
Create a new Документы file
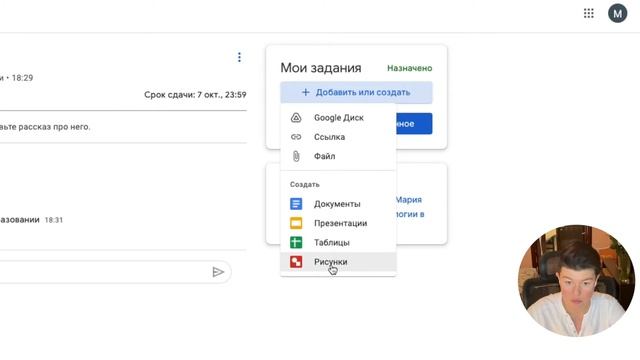point(338,204)
